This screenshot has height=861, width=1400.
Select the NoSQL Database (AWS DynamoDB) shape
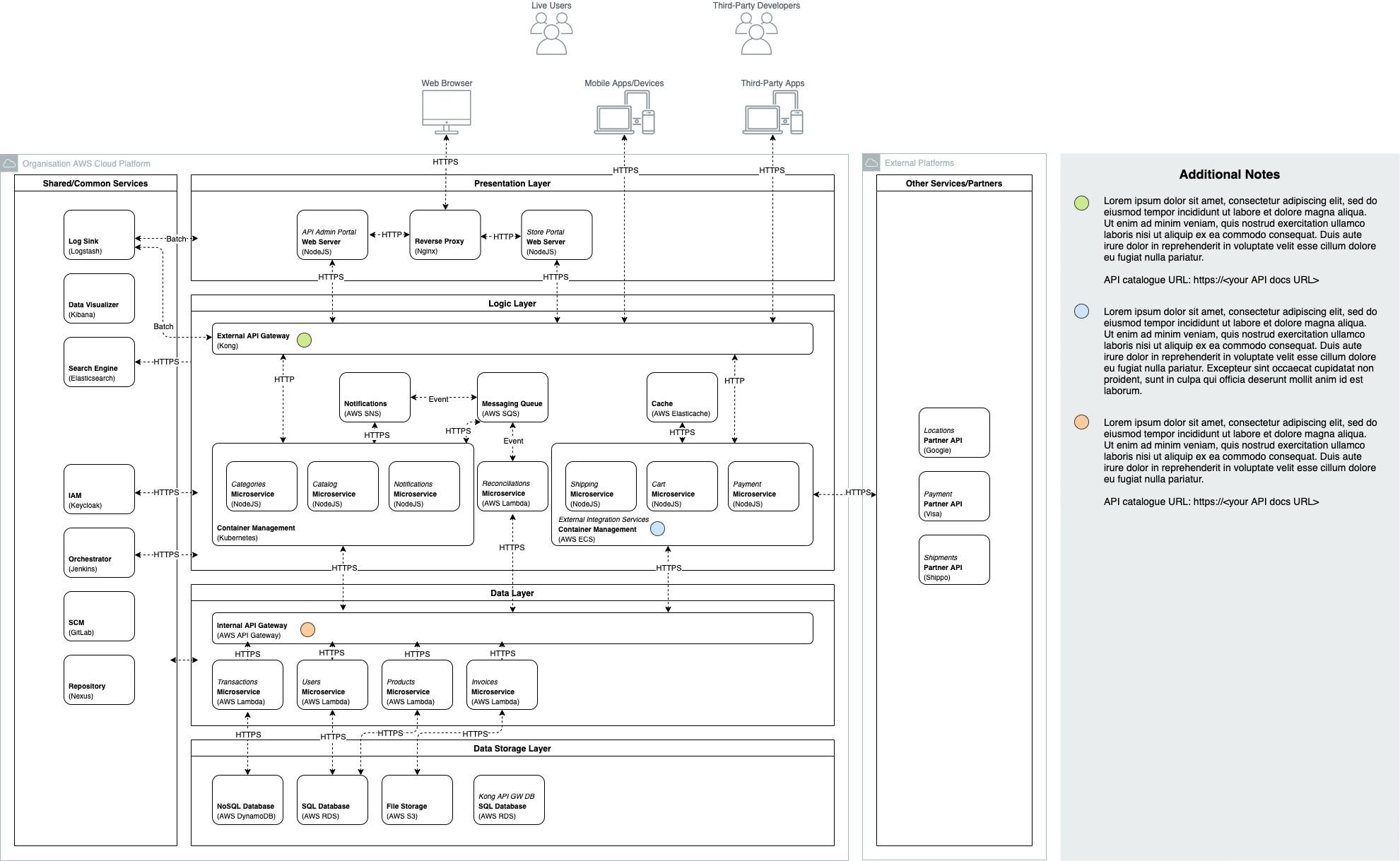[247, 800]
